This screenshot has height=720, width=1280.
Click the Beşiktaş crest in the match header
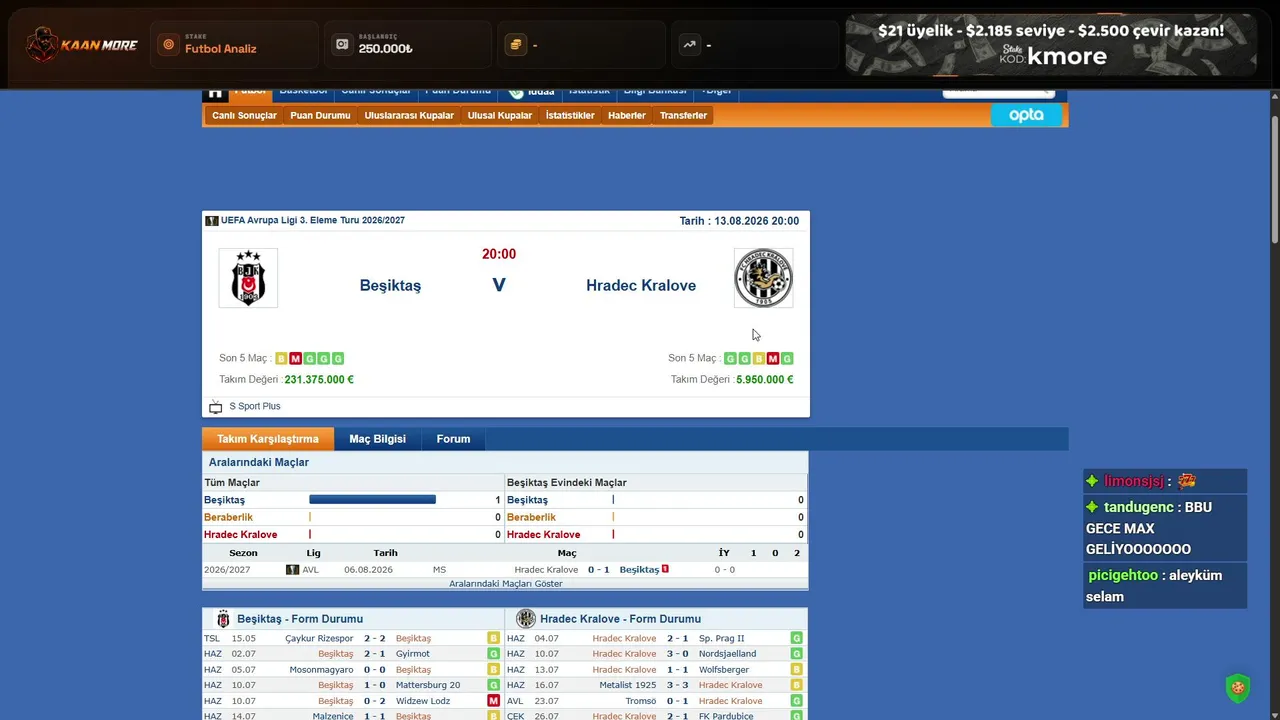(248, 278)
